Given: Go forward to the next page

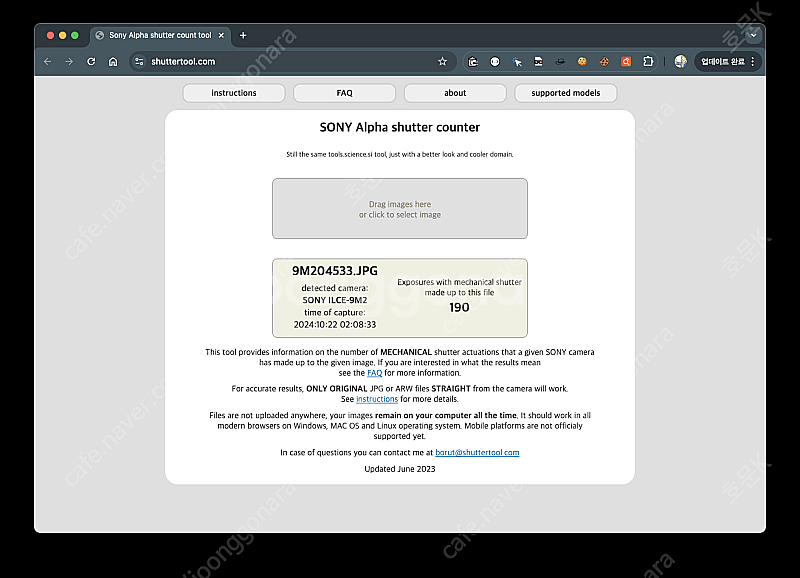Looking at the screenshot, I should (69, 62).
